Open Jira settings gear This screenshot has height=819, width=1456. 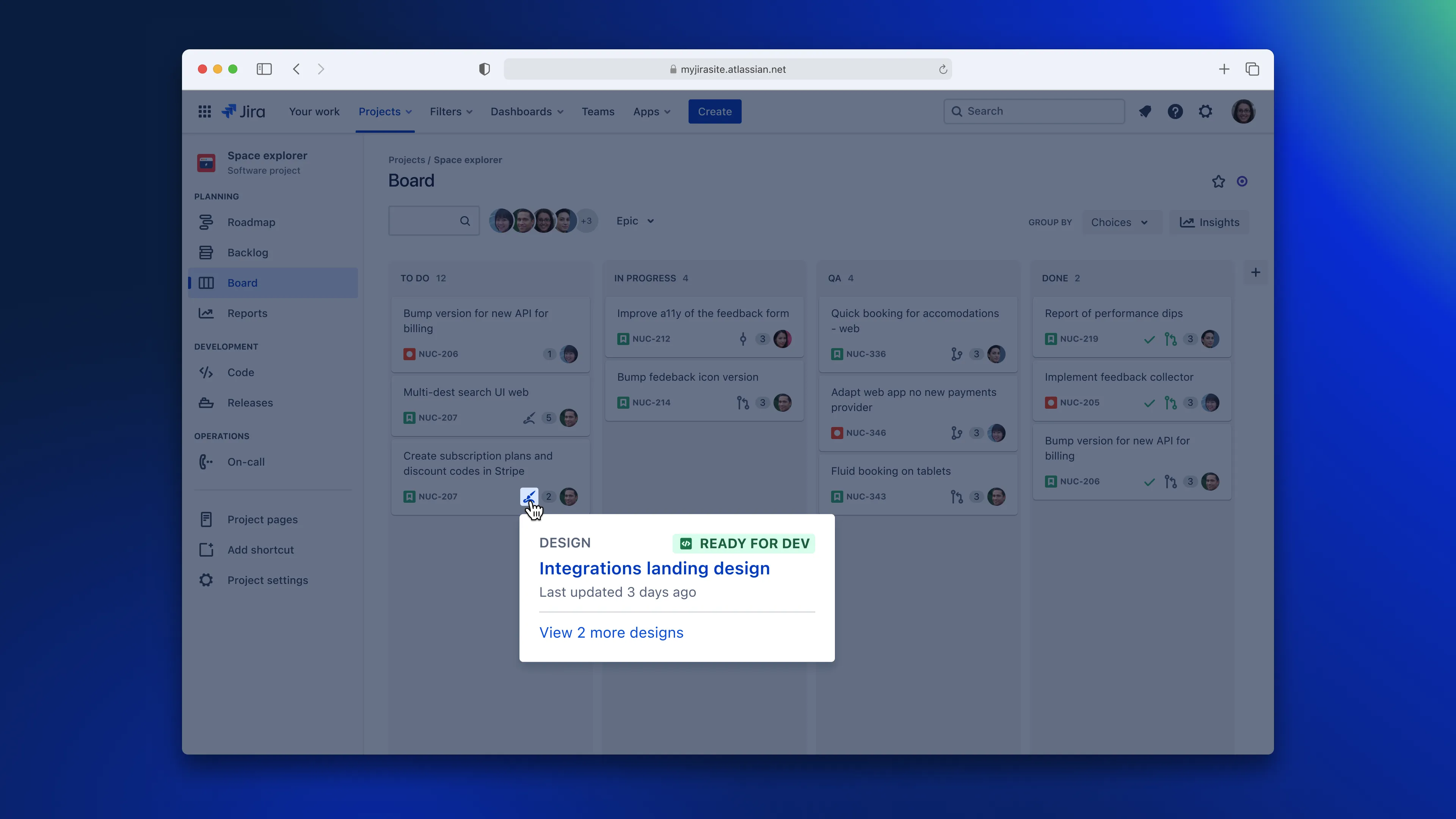[x=1206, y=111]
